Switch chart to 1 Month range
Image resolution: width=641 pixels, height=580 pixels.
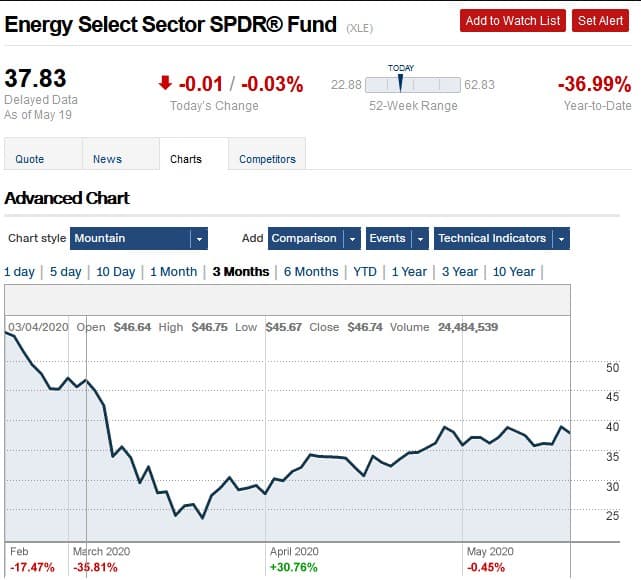pos(174,272)
